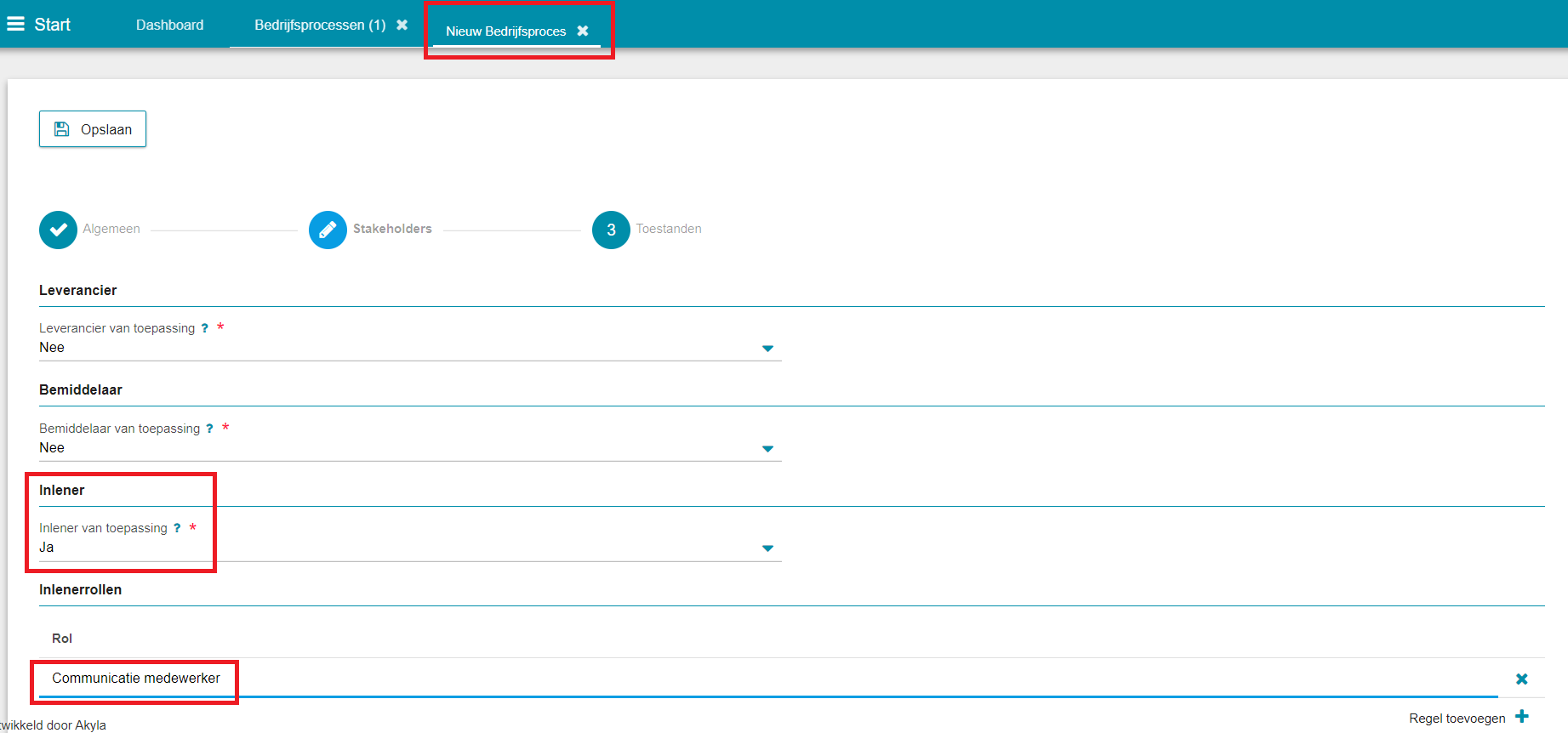Expand the Inlener van toepassing dropdown
The image size is (1568, 733).
(767, 548)
